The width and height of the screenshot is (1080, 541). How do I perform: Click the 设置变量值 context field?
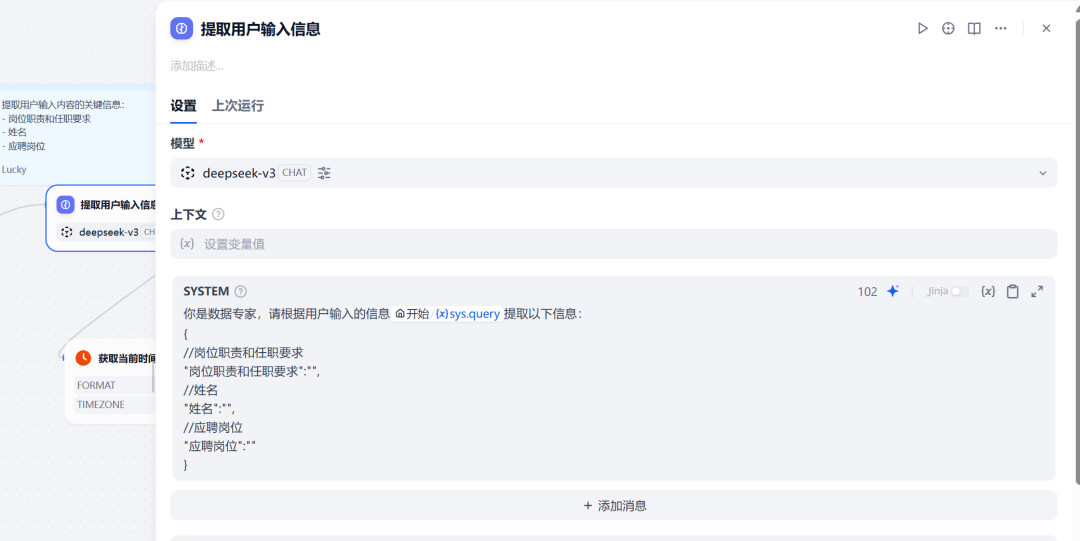pos(613,244)
